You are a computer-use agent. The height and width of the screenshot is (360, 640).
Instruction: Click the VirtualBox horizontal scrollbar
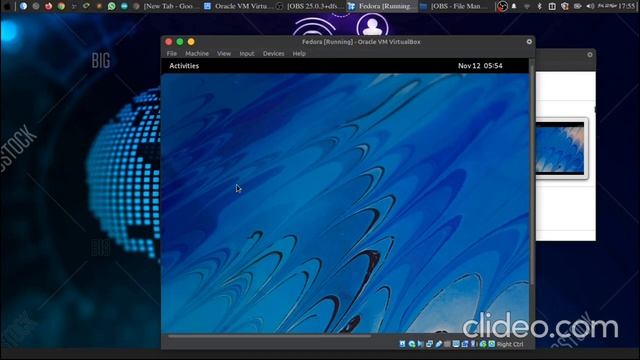point(269,336)
